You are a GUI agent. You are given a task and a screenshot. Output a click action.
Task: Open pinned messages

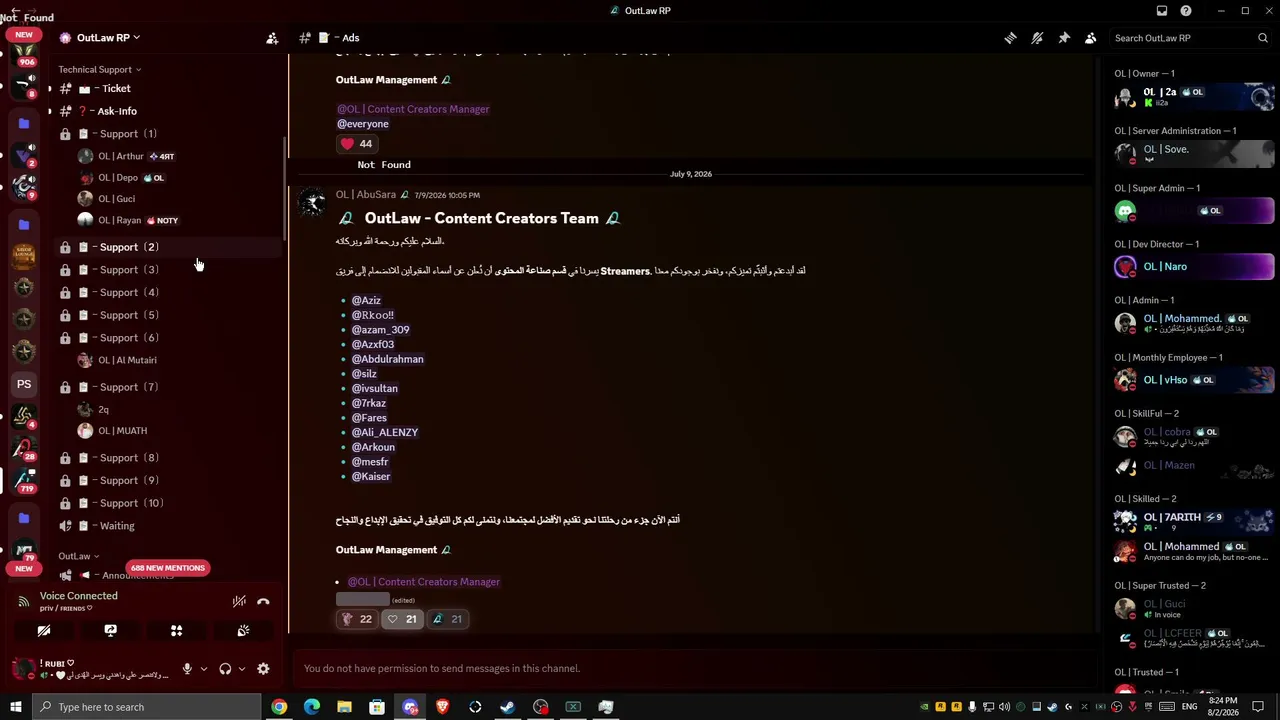click(1064, 38)
